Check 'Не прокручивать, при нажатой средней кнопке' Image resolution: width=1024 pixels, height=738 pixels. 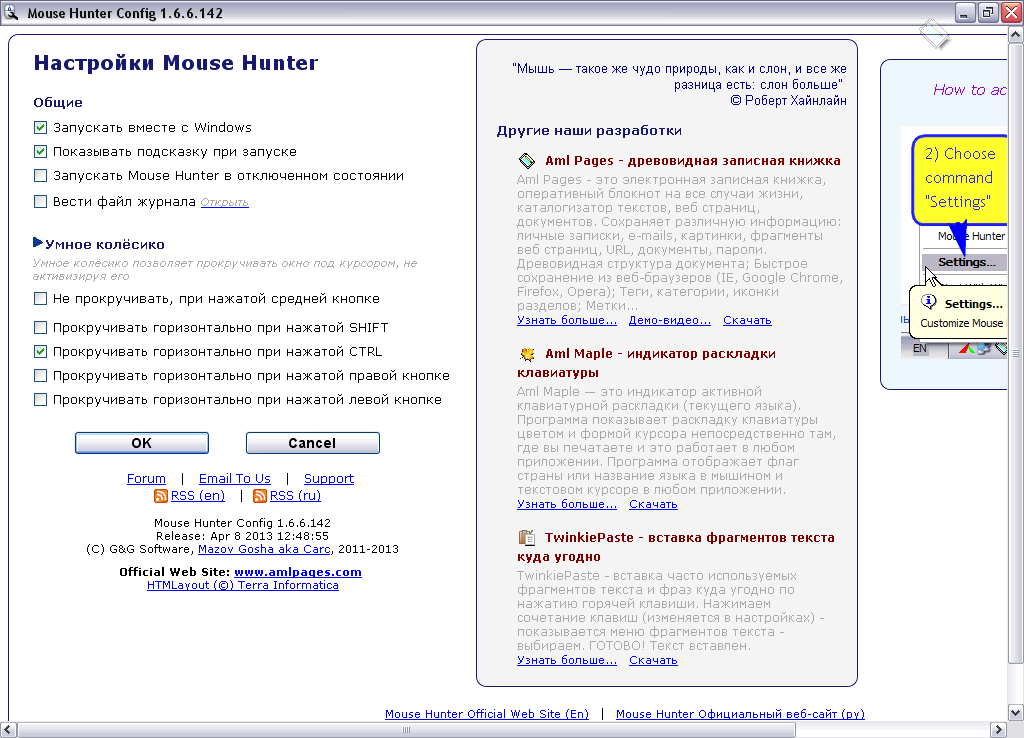pyautogui.click(x=40, y=298)
